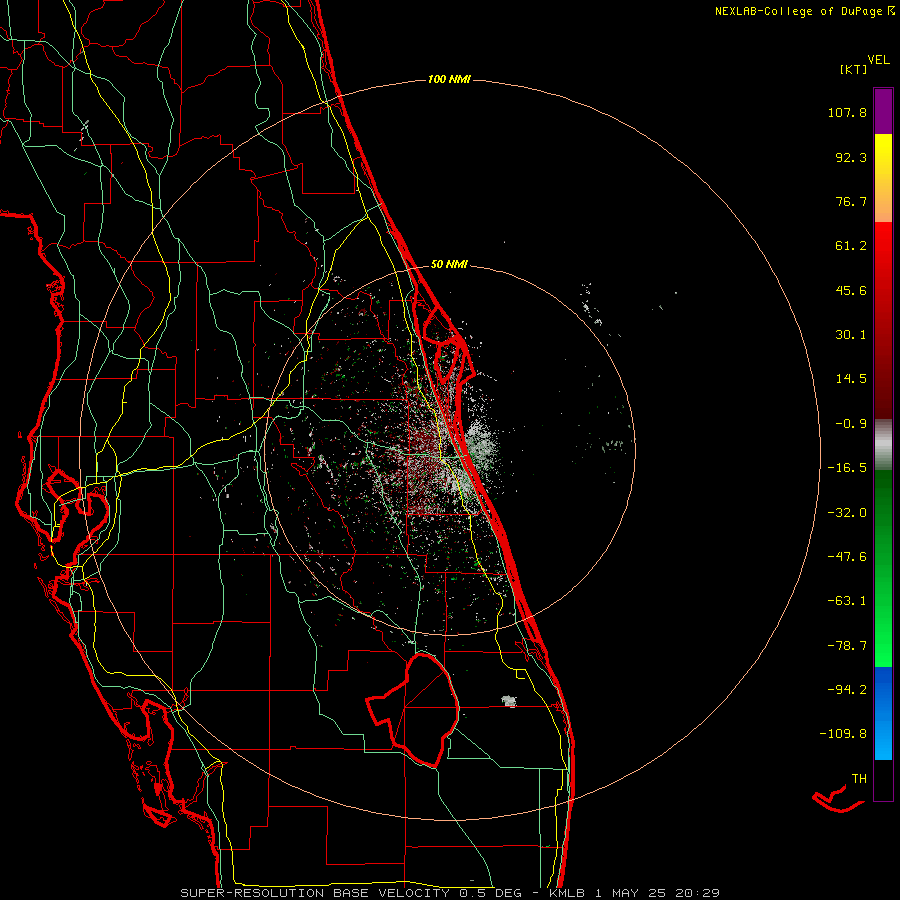900x900 pixels.
Task: Click the TH legend label
Action: [x=859, y=779]
